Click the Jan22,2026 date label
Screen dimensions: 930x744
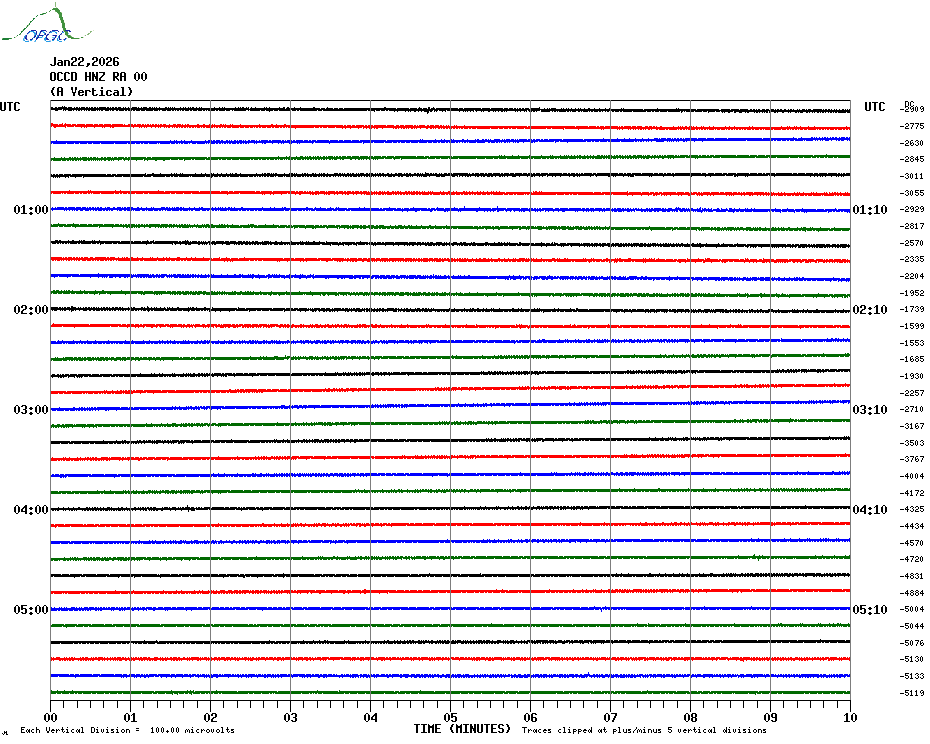coord(84,62)
